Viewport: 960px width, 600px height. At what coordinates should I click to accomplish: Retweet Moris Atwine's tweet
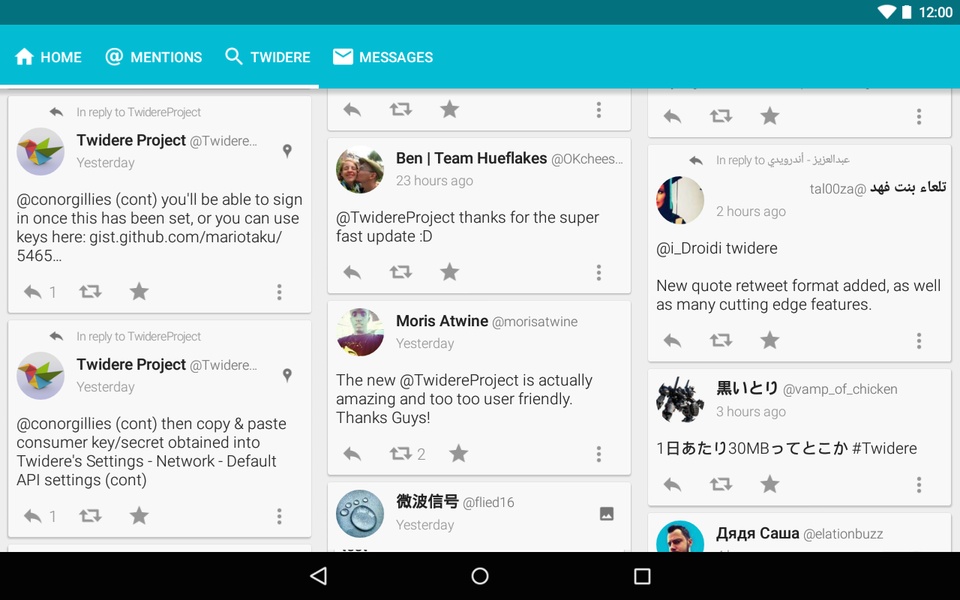(x=400, y=454)
